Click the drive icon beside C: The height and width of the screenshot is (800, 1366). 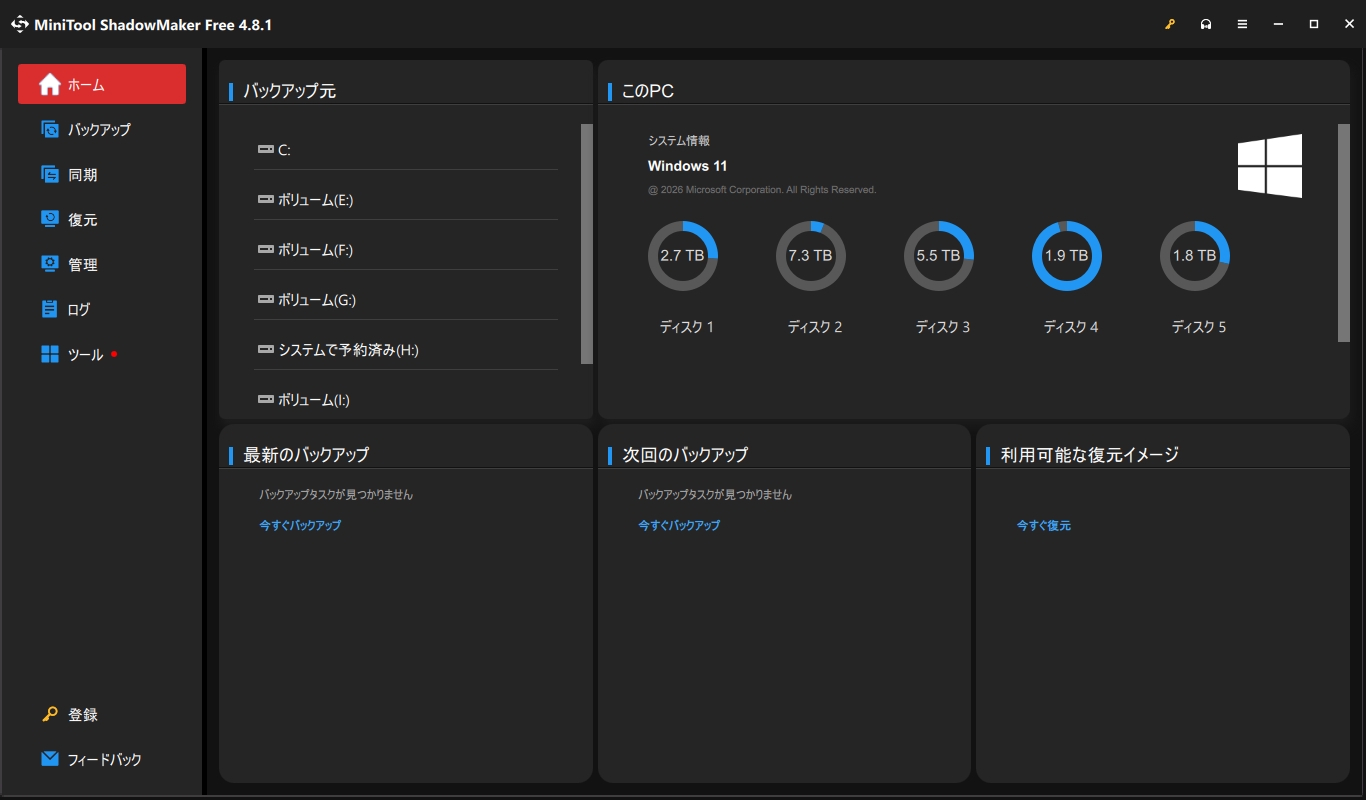[x=265, y=149]
